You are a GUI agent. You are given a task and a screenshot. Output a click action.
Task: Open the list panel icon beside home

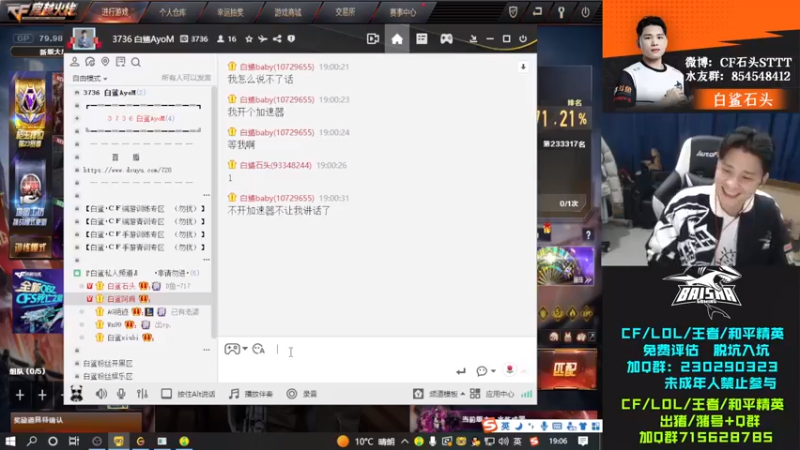click(421, 39)
